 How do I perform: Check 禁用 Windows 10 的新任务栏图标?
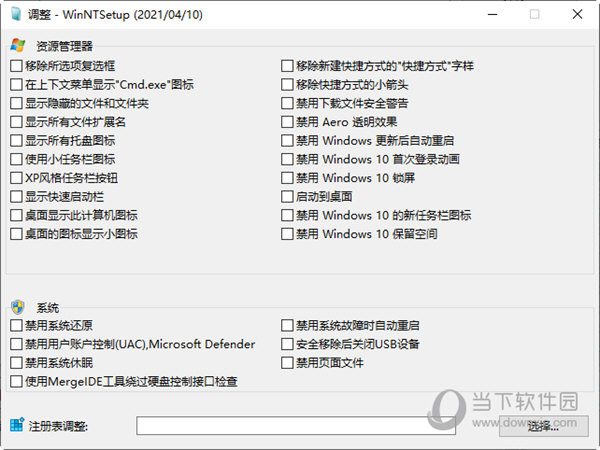click(287, 215)
